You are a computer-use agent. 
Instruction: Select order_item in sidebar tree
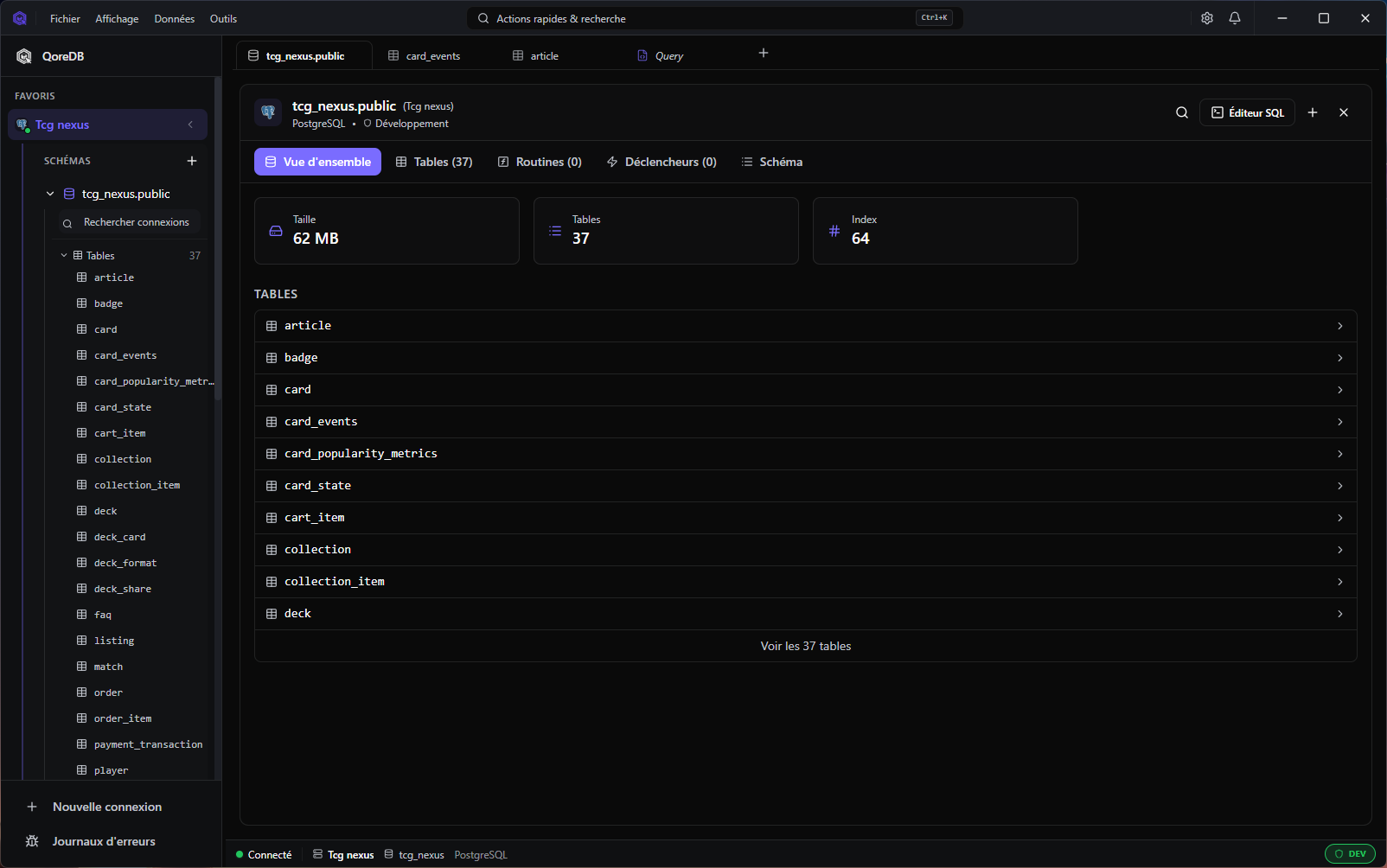123,718
